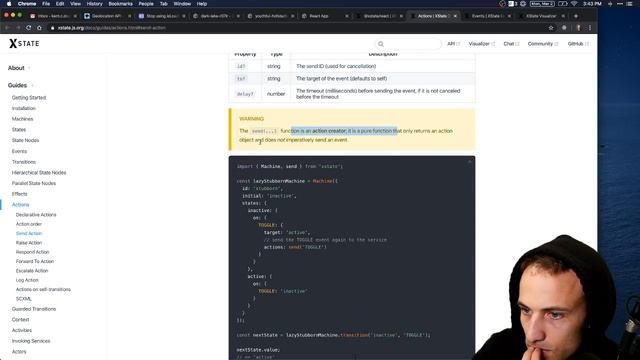Bookmark this page with the star icon
Screen dimensions: 640x360
pyautogui.click(x=551, y=28)
